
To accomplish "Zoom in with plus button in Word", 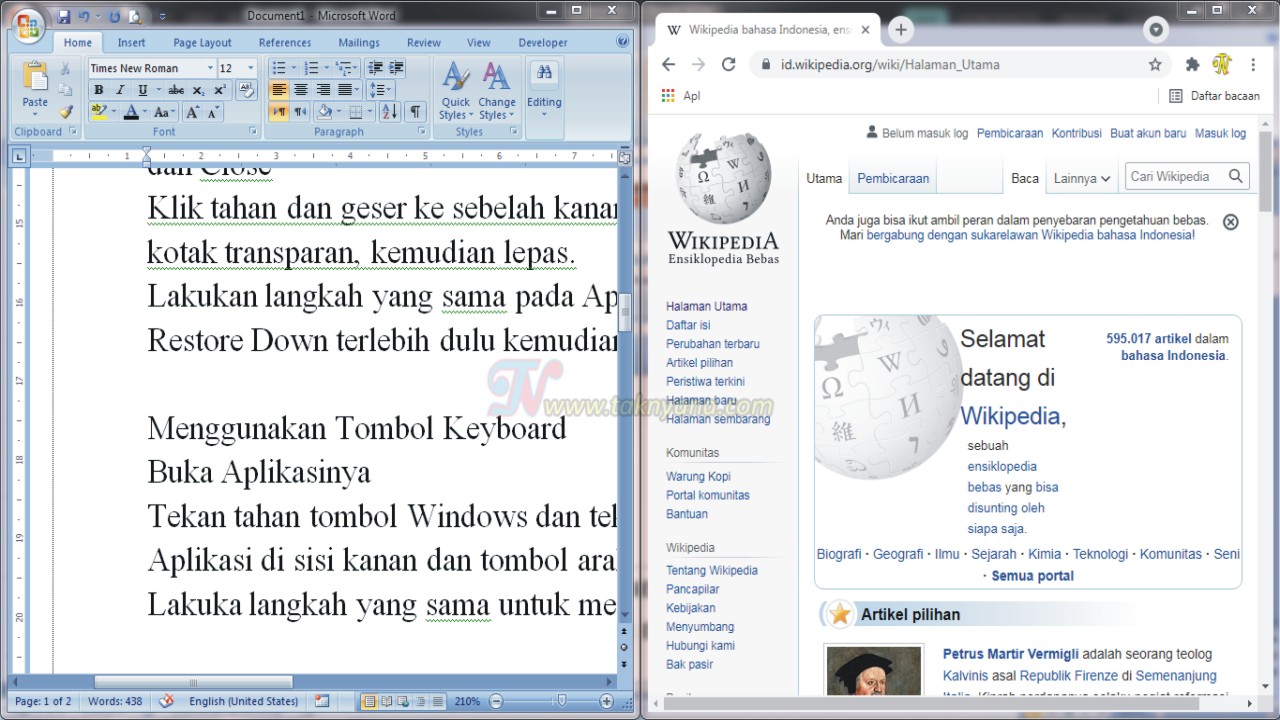I will point(606,701).
